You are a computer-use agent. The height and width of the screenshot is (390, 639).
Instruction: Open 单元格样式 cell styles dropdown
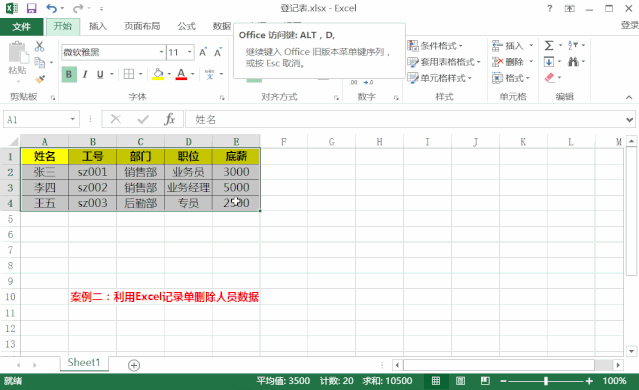(x=440, y=78)
